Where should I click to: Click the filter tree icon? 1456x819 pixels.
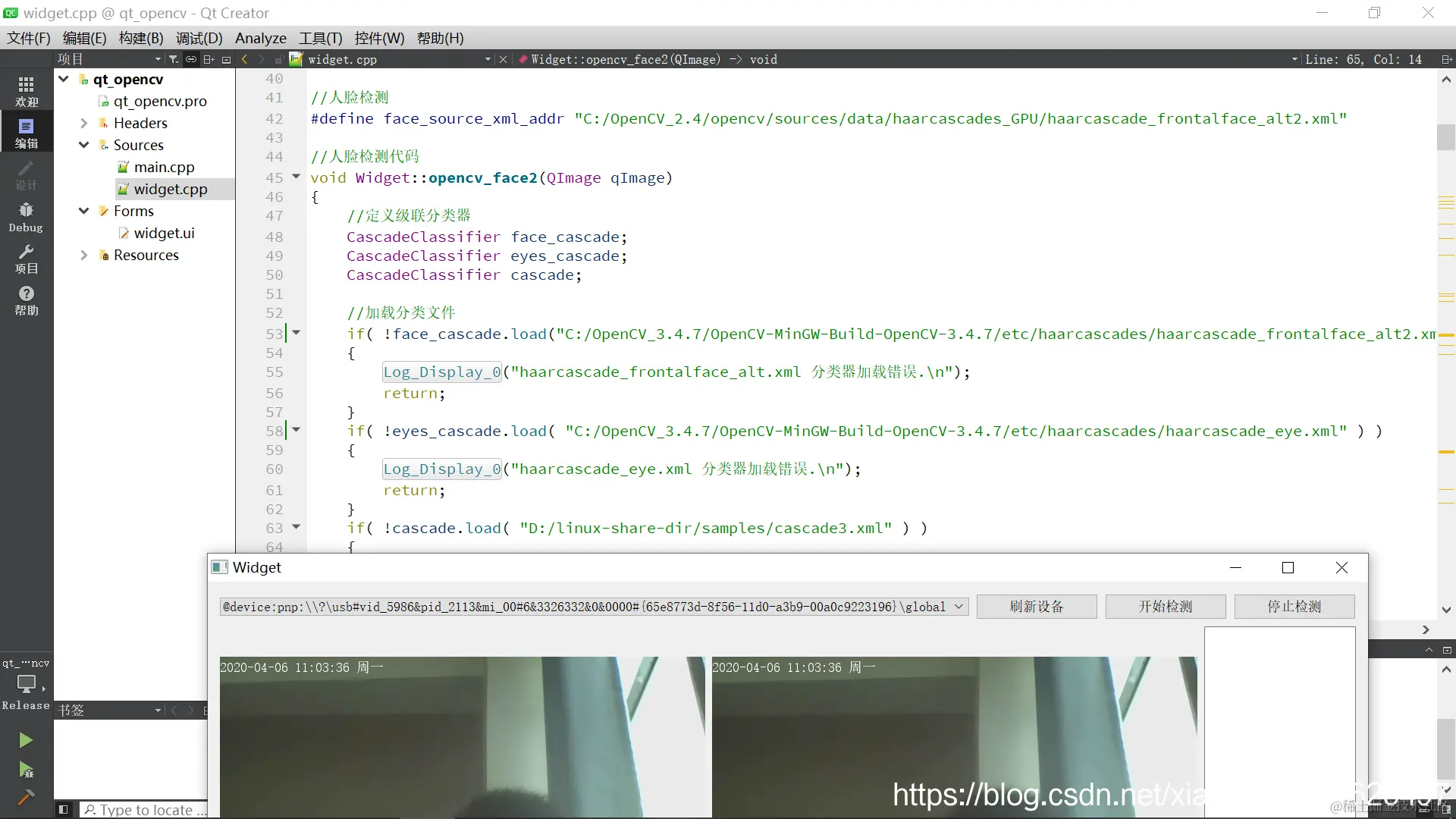click(174, 59)
